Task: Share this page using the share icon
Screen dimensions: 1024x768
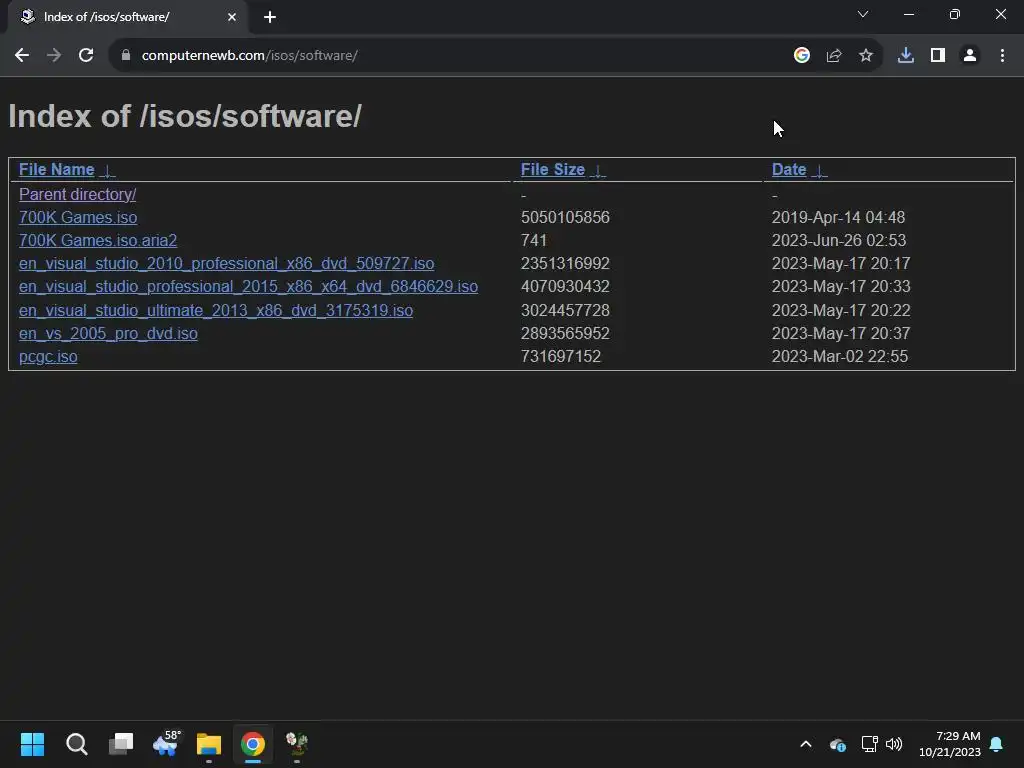Action: point(834,56)
